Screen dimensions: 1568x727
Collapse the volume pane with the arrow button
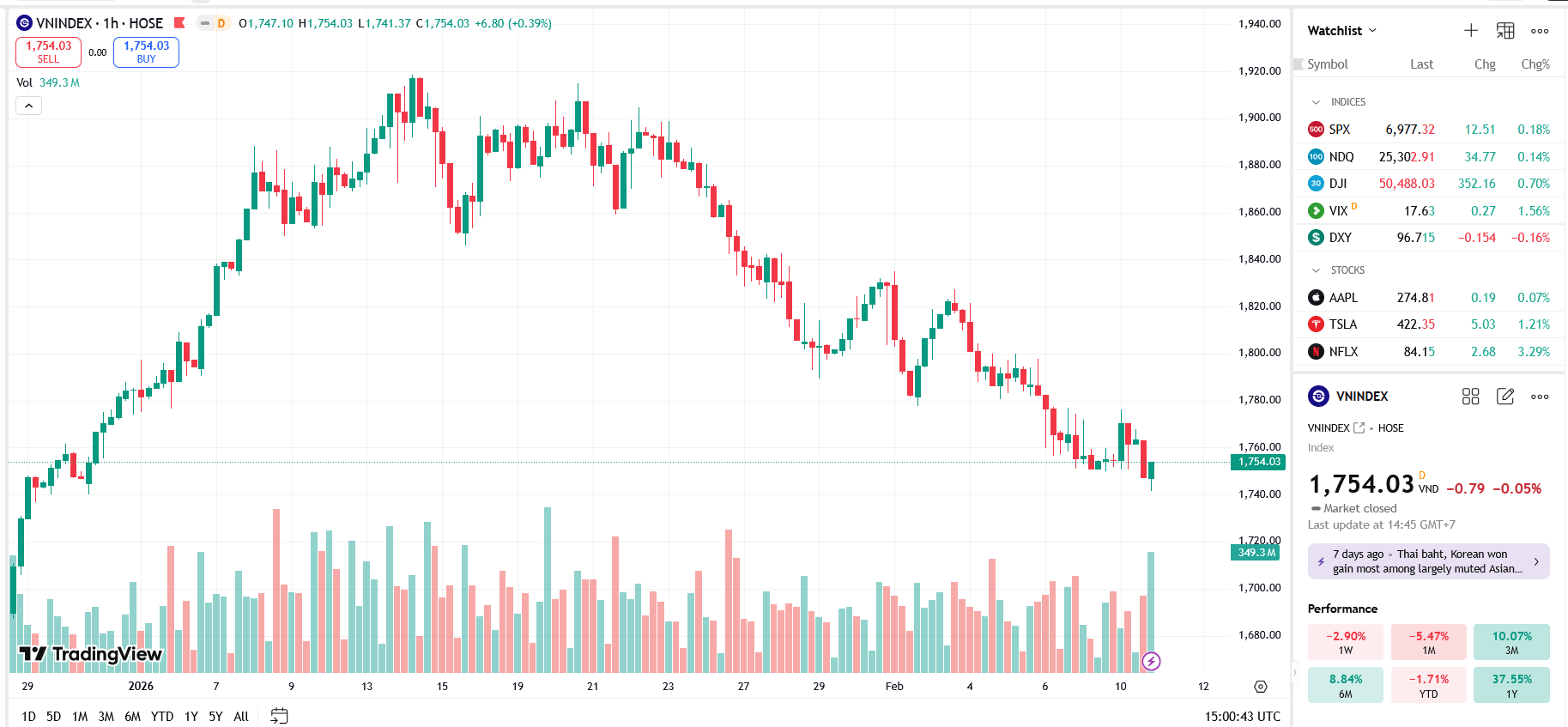click(28, 105)
